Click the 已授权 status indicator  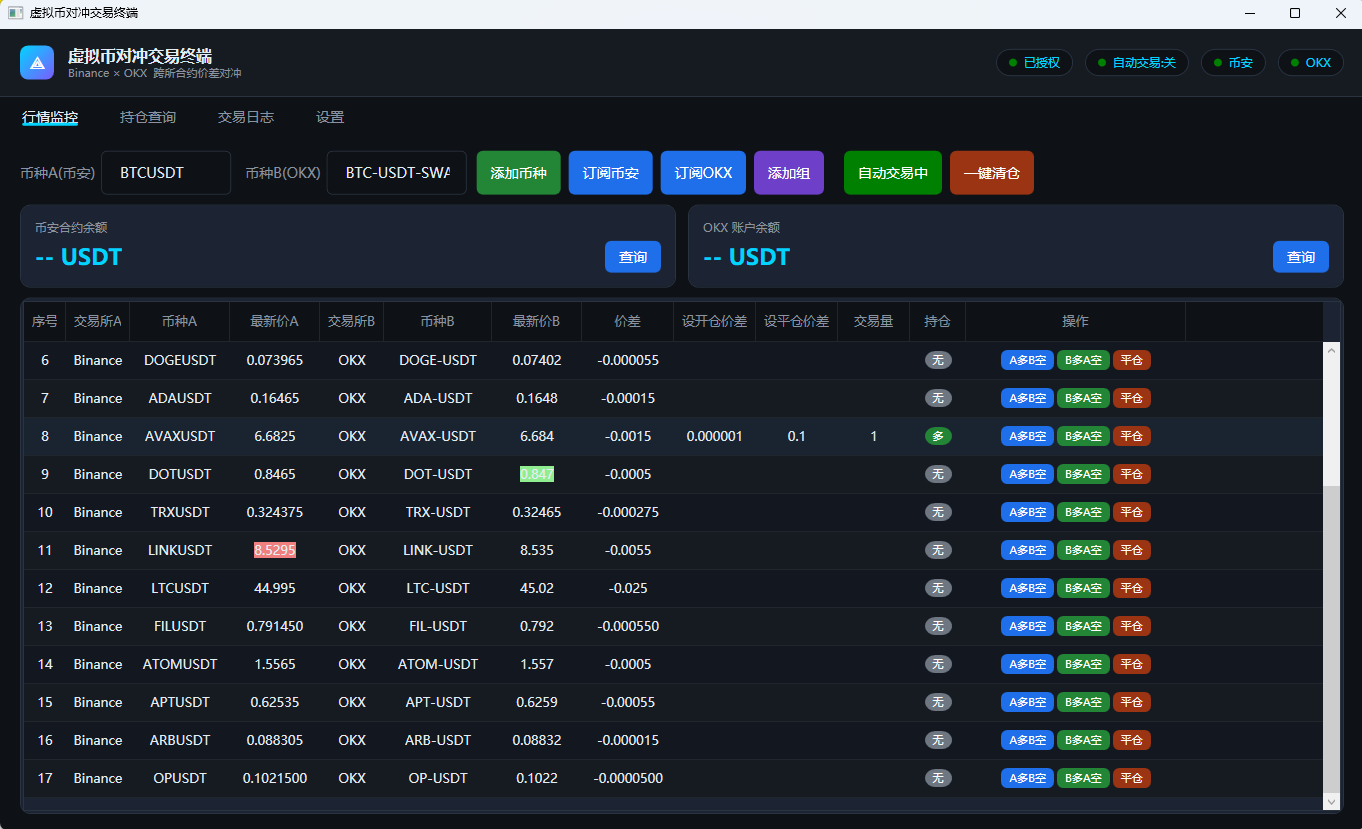[x=1034, y=63]
